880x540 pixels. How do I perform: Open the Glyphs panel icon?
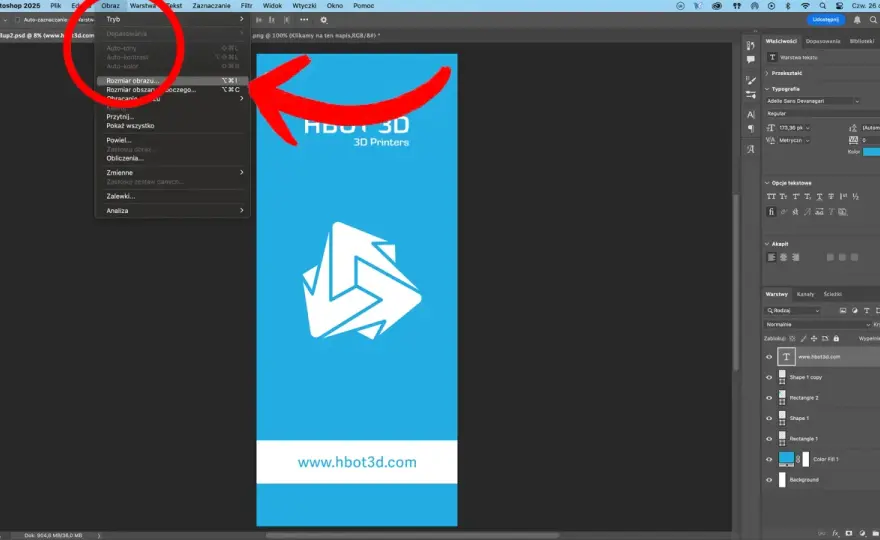(751, 149)
